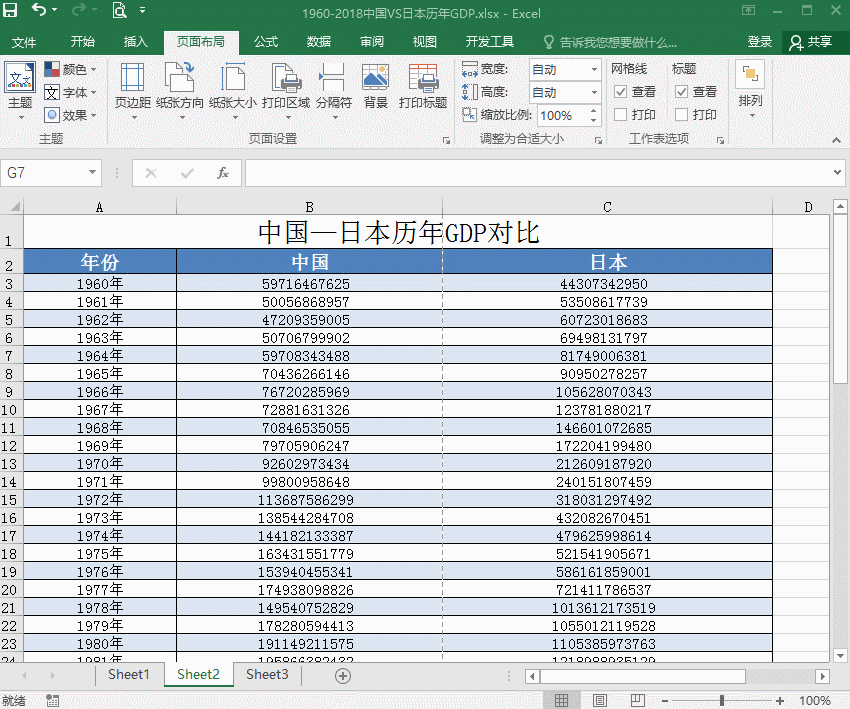Toggle the 网格线 打印 checkbox
This screenshot has width=850, height=709.
[621, 114]
